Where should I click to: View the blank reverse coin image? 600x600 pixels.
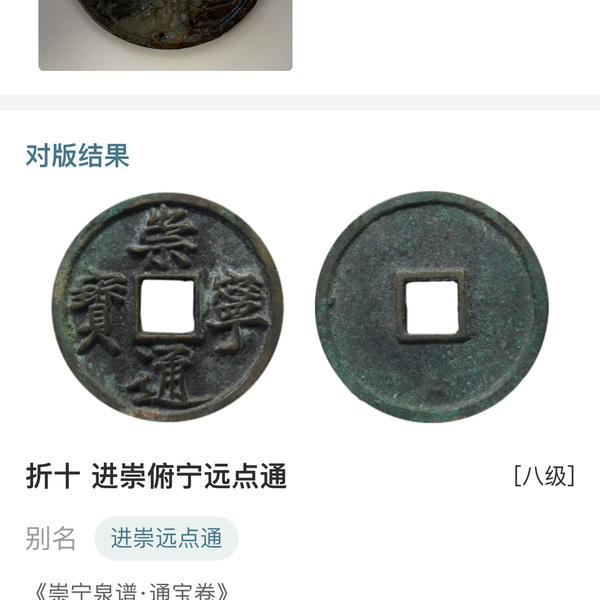tap(432, 307)
